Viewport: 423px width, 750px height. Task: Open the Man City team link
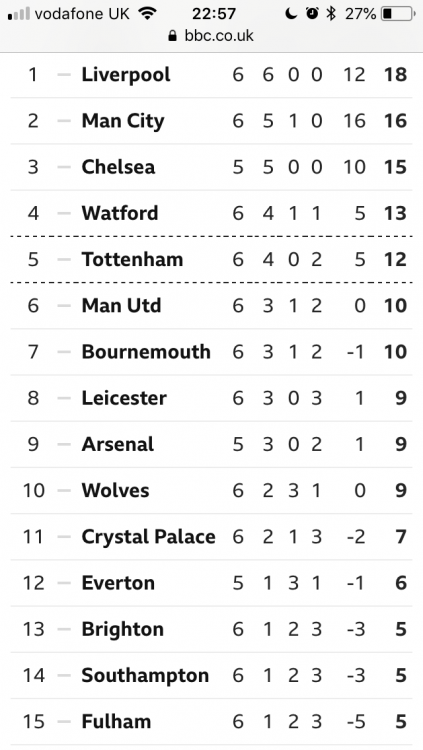[123, 121]
